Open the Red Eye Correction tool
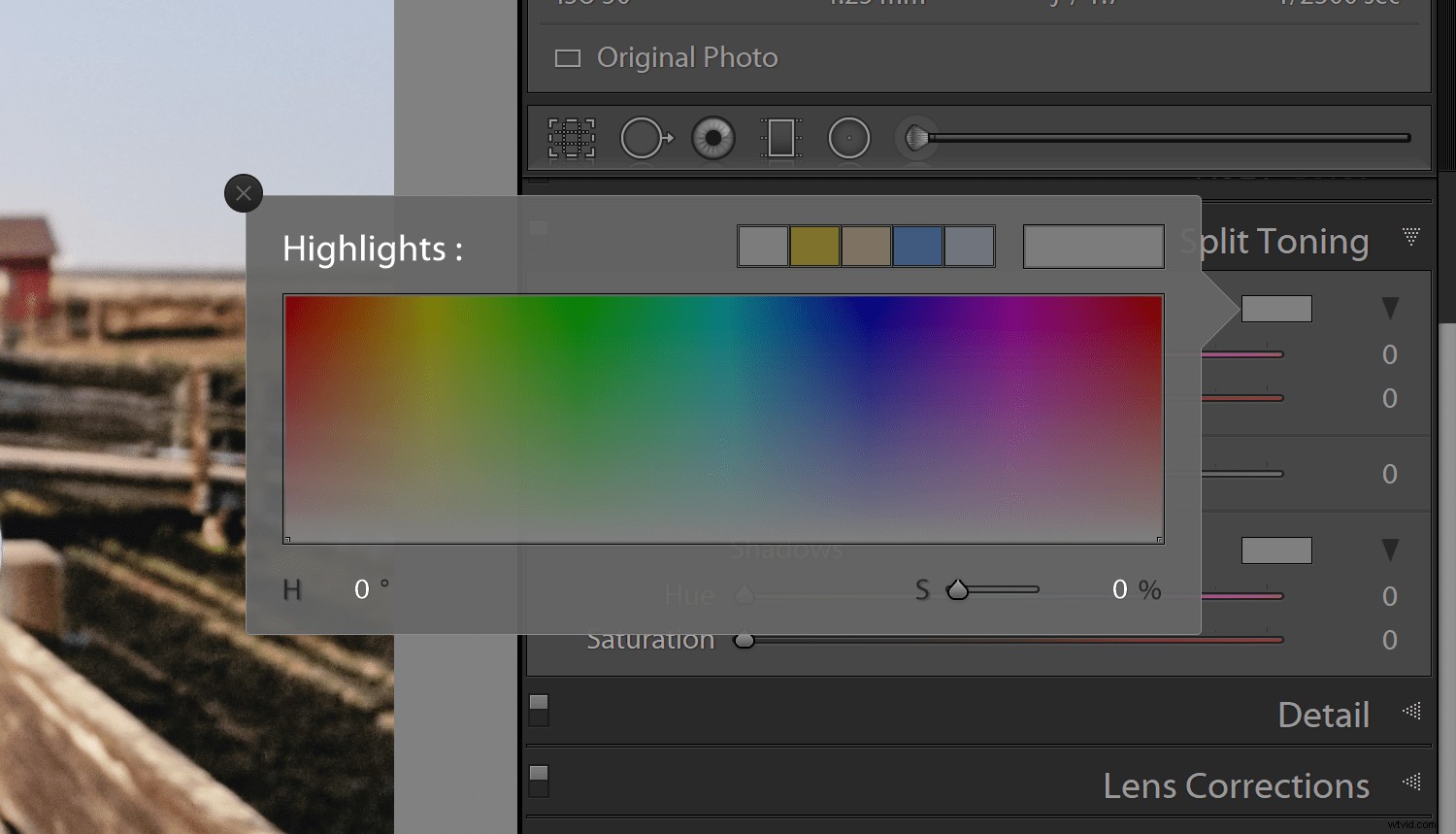This screenshot has height=834, width=1456. [713, 138]
